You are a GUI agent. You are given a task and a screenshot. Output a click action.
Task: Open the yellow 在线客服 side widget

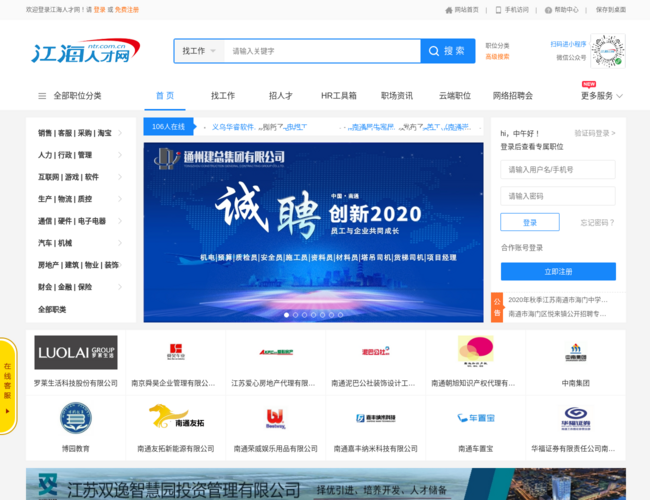(x=8, y=386)
